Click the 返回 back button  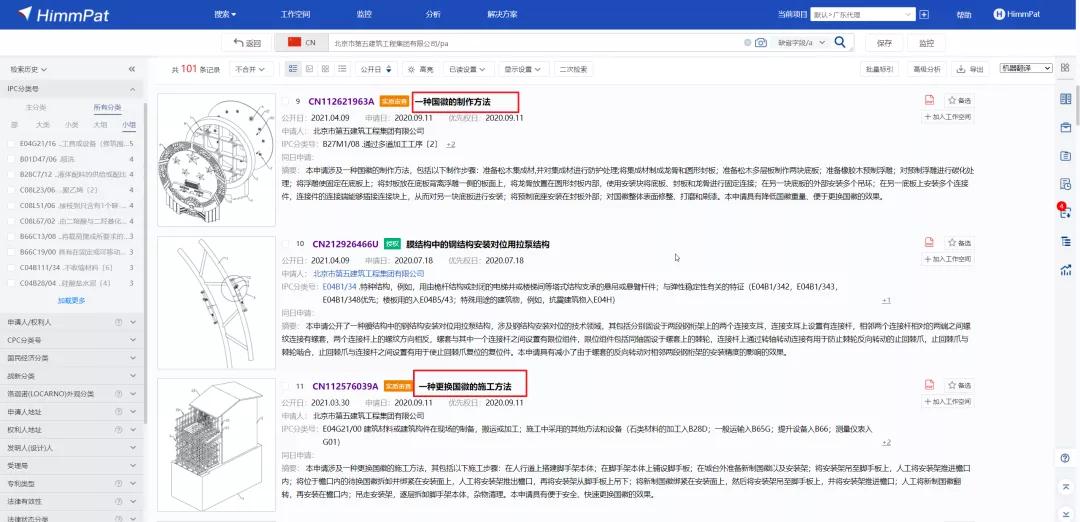click(x=247, y=43)
